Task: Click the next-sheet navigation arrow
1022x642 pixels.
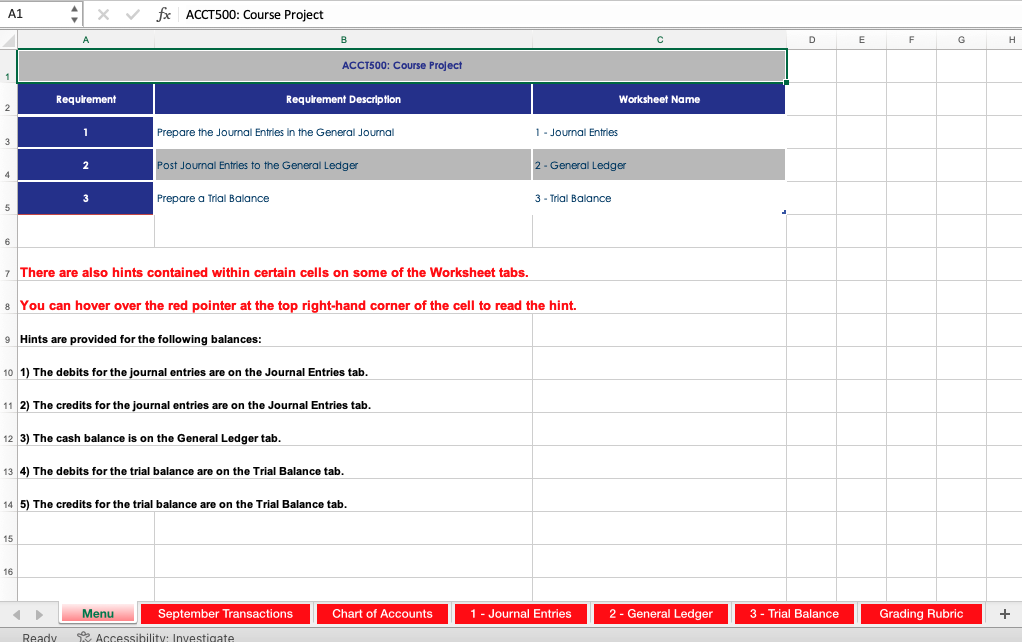Action: pyautogui.click(x=38, y=613)
